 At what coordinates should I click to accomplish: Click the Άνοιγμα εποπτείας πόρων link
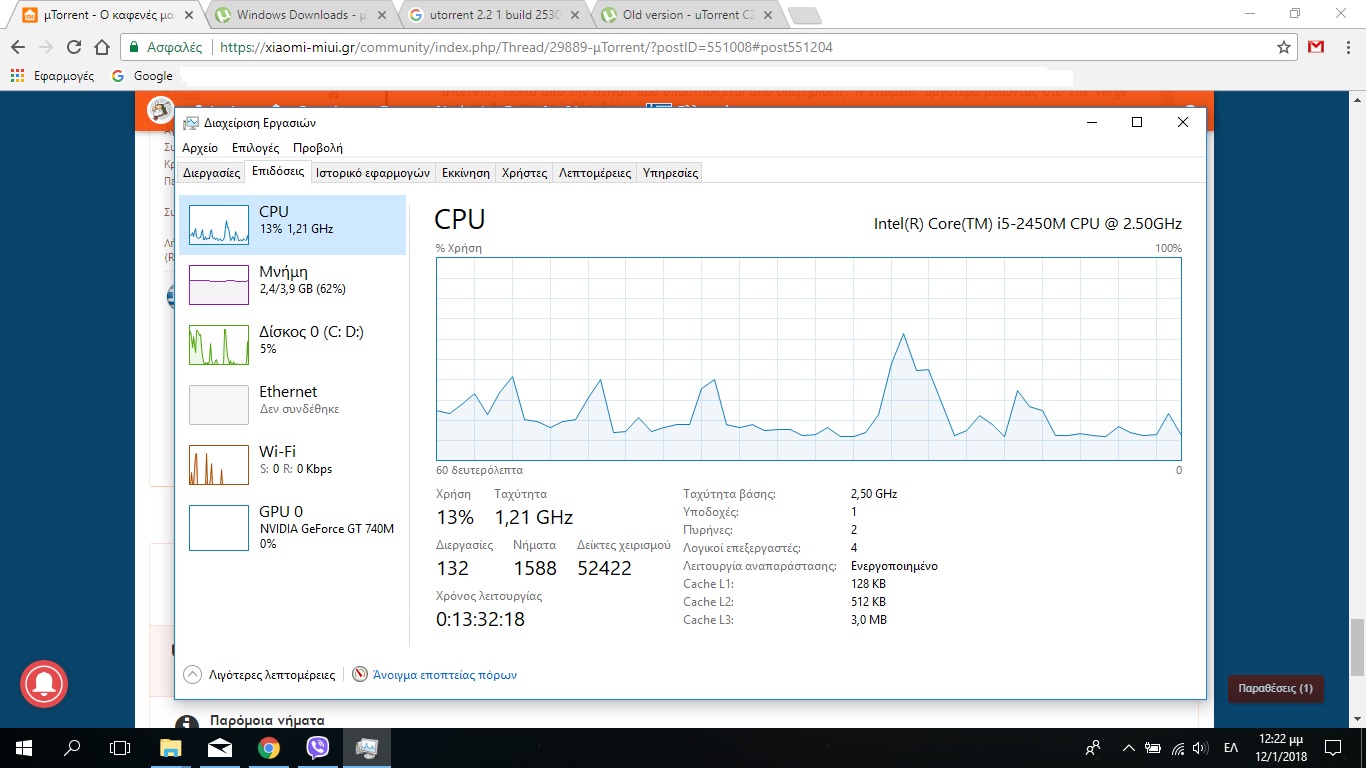click(444, 675)
